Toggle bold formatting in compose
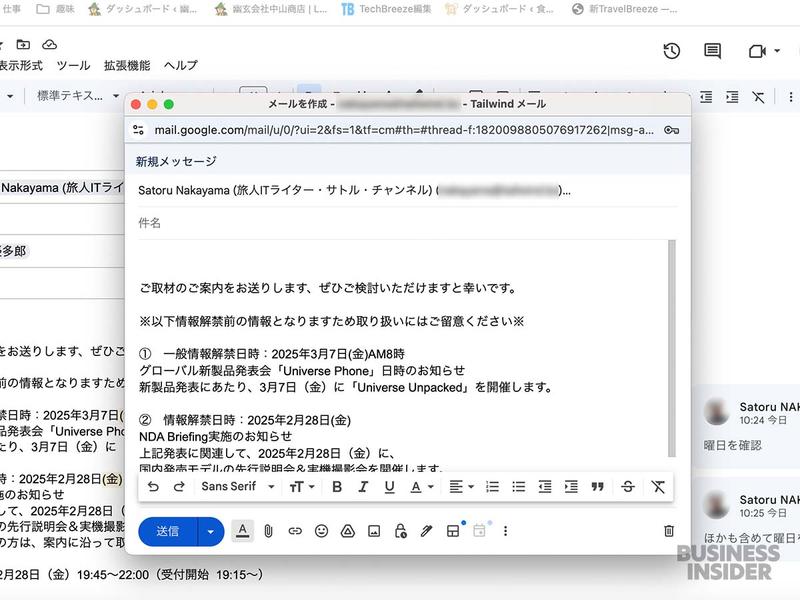This screenshot has width=800, height=600. 337,487
